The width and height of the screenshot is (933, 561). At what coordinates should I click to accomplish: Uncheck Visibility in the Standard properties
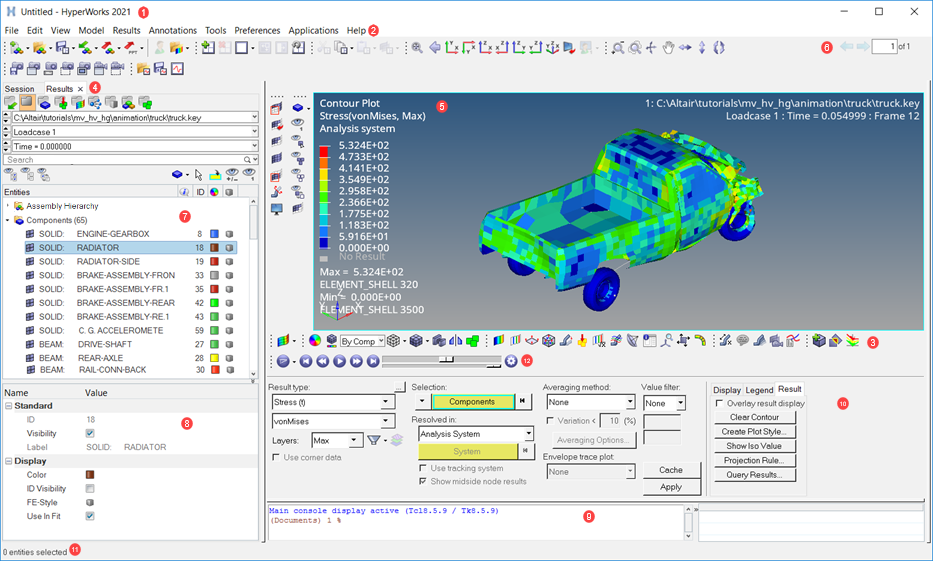click(x=90, y=434)
